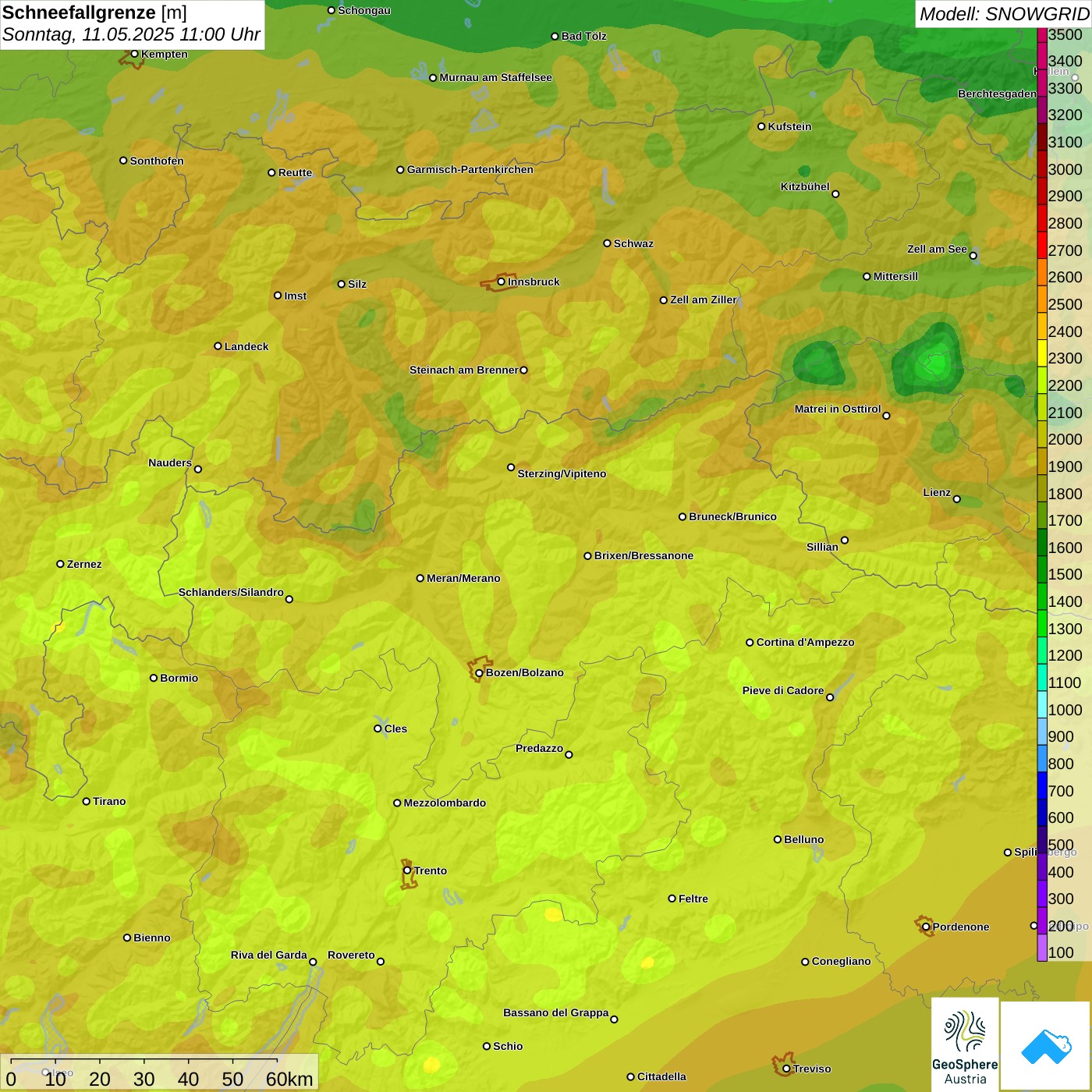
Task: Click the Bozen/Bolzano city marker dot
Action: (479, 673)
